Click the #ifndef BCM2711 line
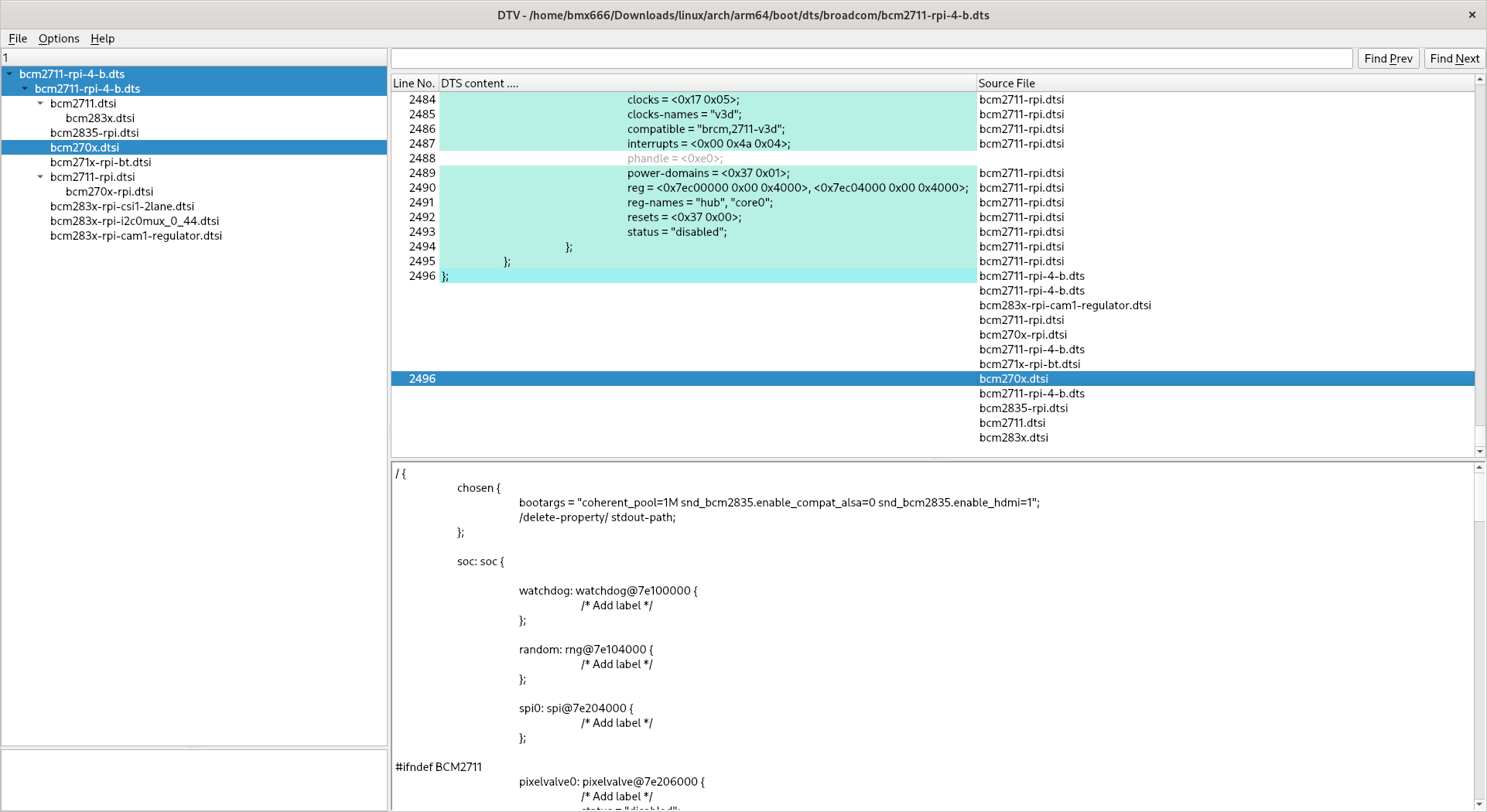The image size is (1487, 812). [439, 767]
